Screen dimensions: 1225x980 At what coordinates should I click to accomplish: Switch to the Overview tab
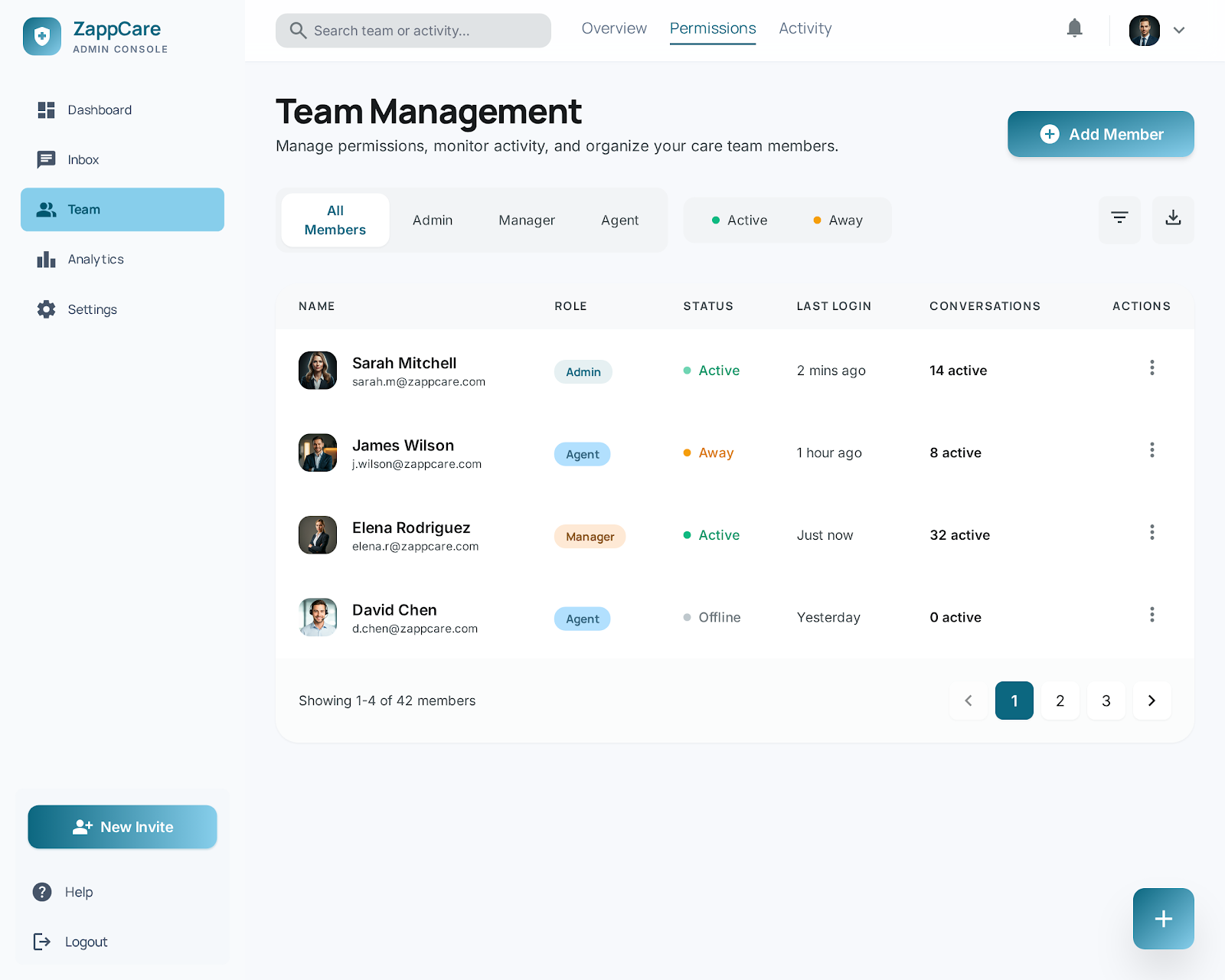pos(614,29)
